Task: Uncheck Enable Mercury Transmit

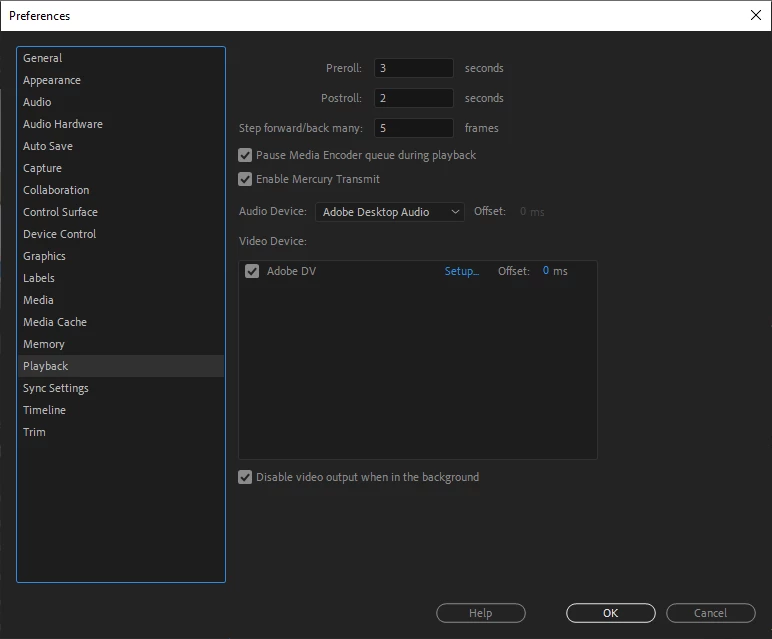Action: 245,179
